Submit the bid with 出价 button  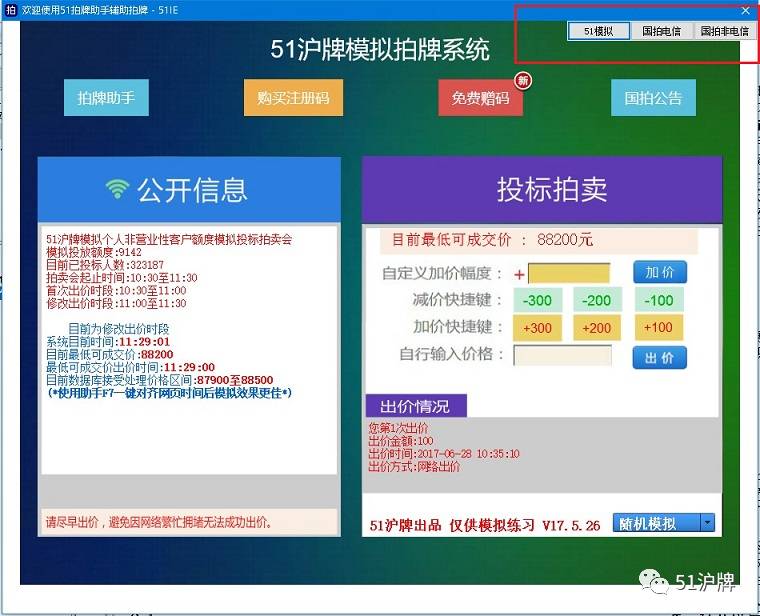(x=659, y=357)
